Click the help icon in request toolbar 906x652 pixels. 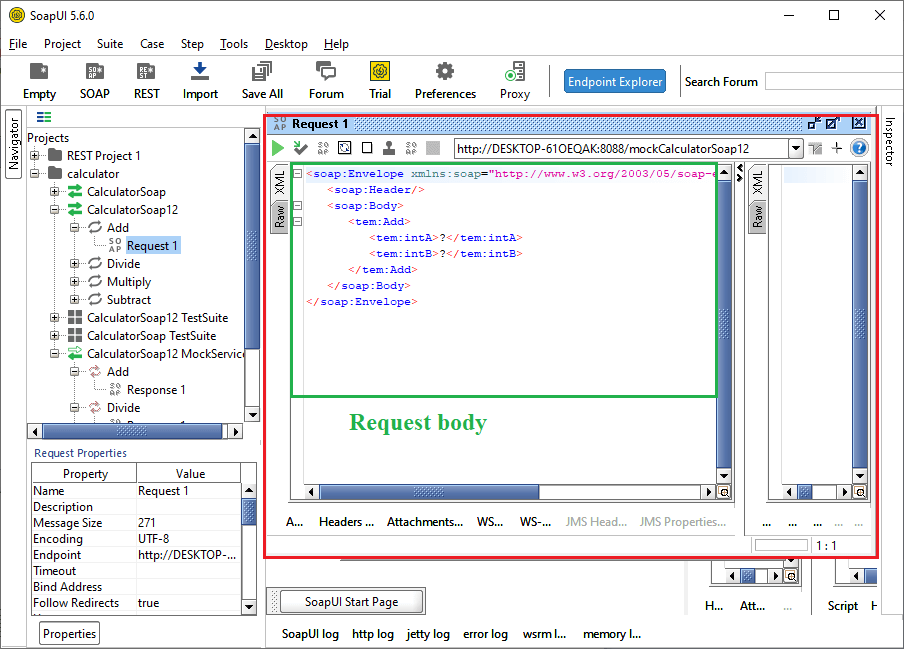[x=859, y=149]
